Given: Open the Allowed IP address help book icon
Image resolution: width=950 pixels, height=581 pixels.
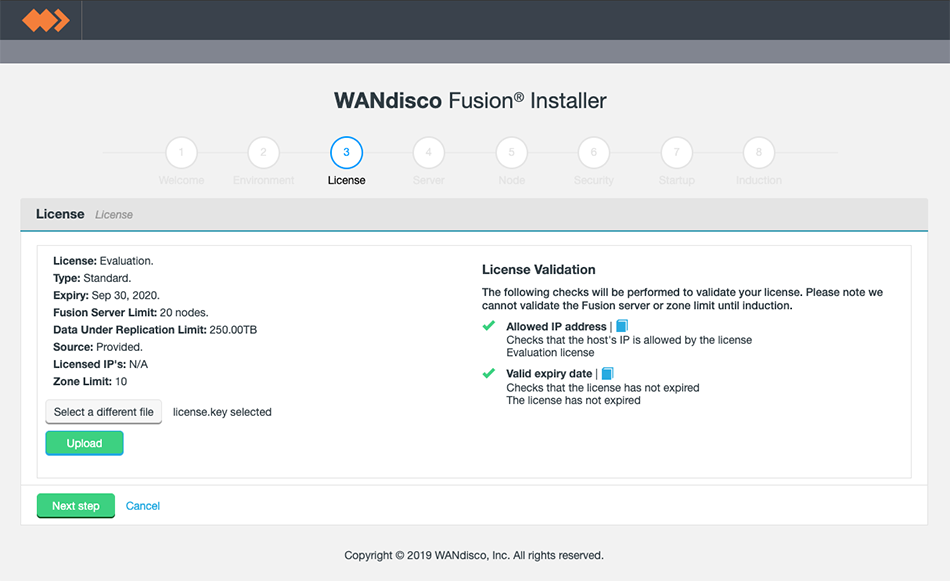Looking at the screenshot, I should 622,326.
